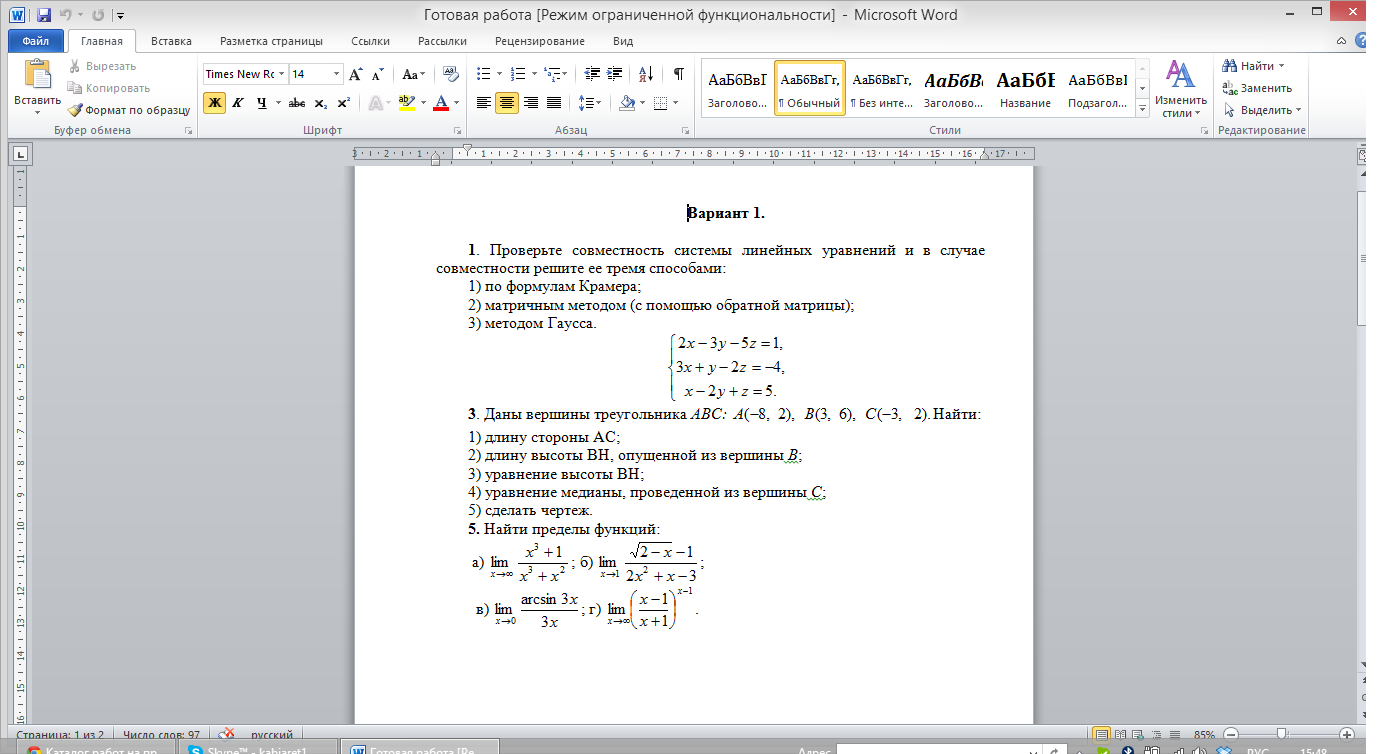The image size is (1382, 754).
Task: Click the multilevel list icon
Action: pyautogui.click(x=552, y=74)
